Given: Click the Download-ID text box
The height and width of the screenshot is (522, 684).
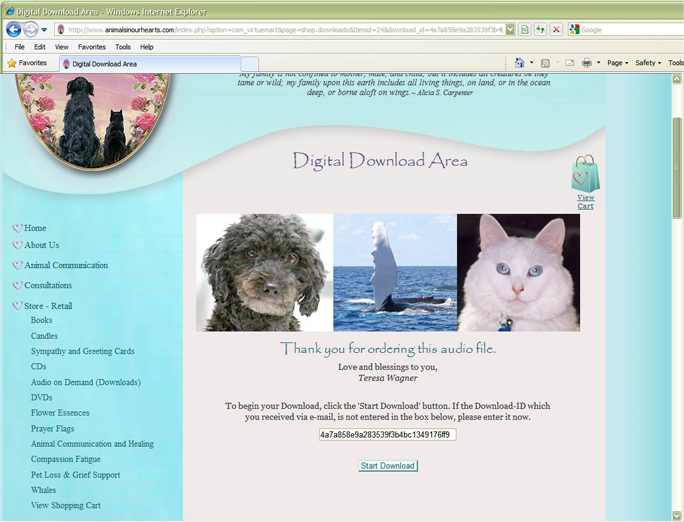Looking at the screenshot, I should point(387,435).
